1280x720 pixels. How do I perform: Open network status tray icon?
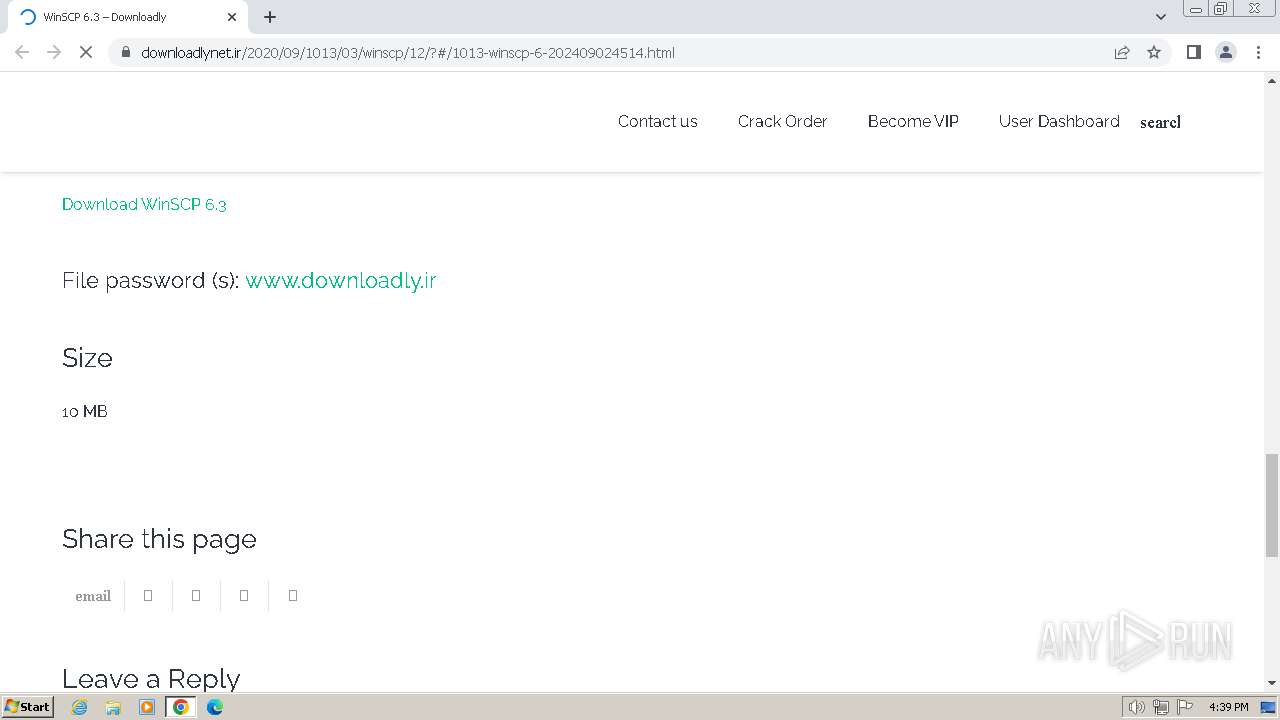pyautogui.click(x=1161, y=707)
